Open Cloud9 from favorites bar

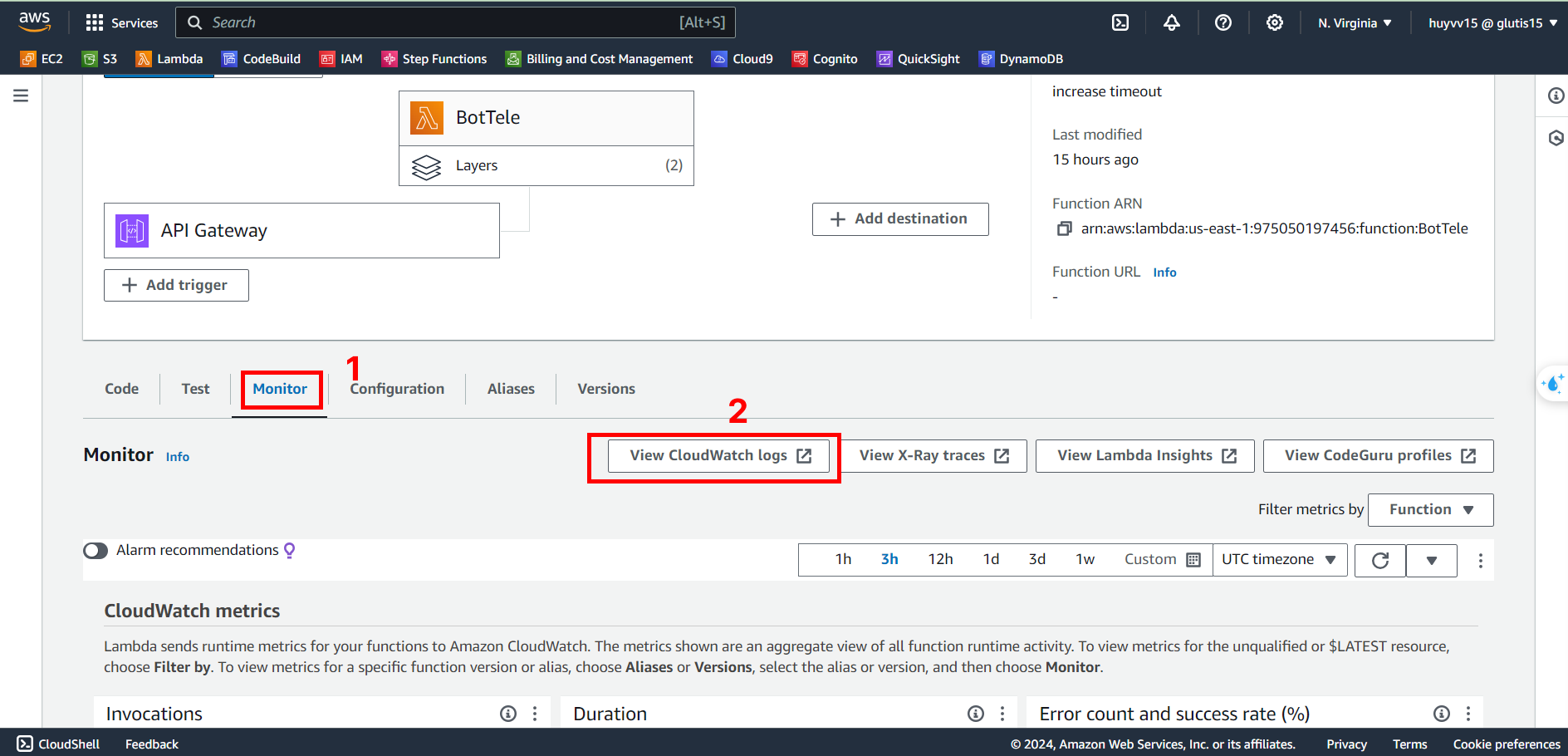742,59
